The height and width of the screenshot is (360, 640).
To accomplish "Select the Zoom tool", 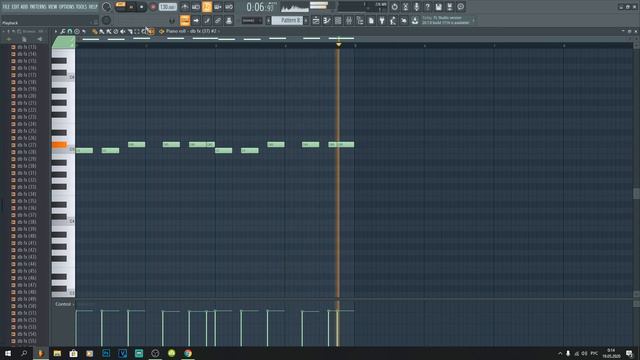I will click(144, 31).
